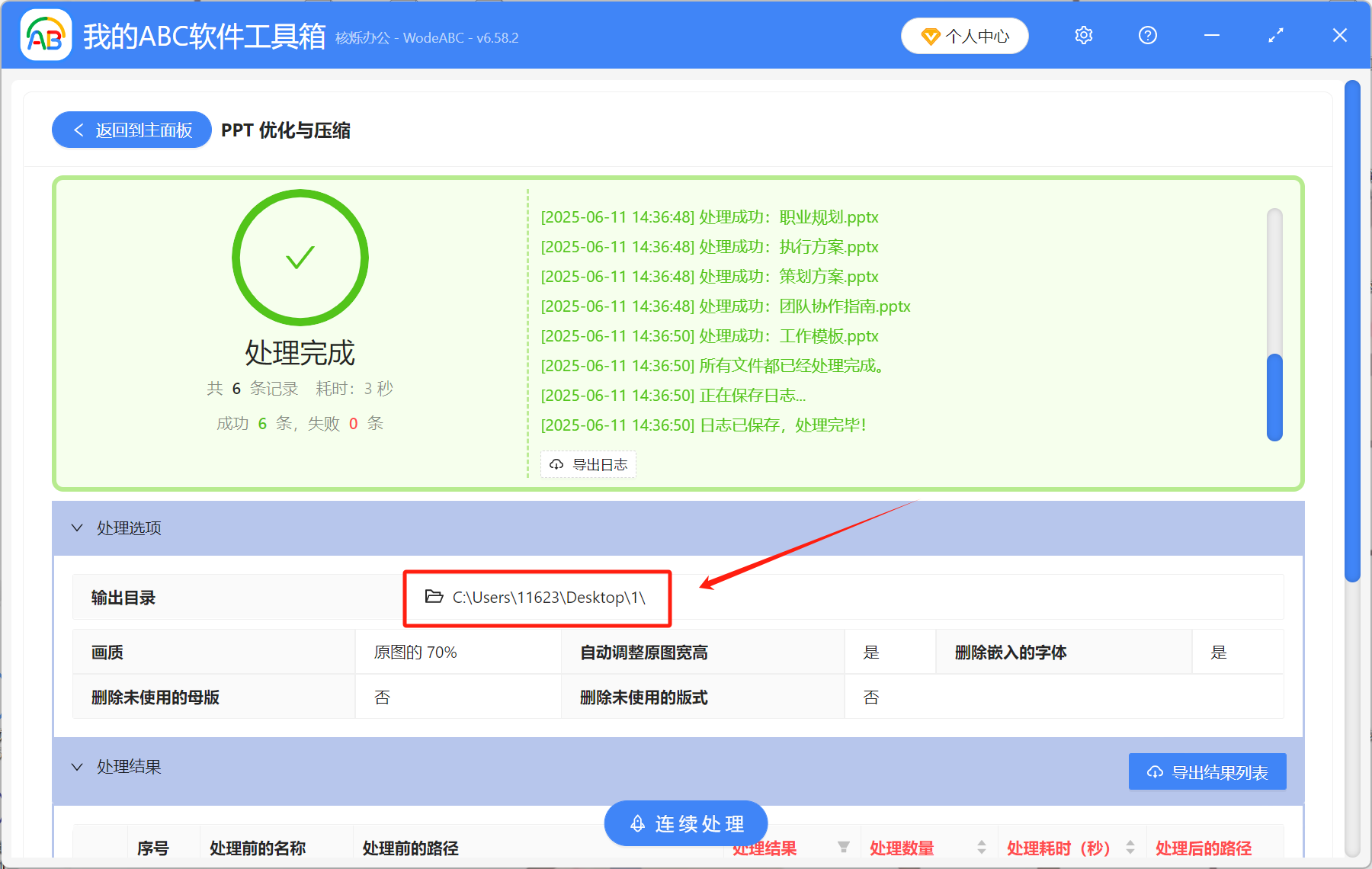This screenshot has height=869, width=1372.
Task: Click the bell icon on 连续处理 button
Action: point(637,823)
